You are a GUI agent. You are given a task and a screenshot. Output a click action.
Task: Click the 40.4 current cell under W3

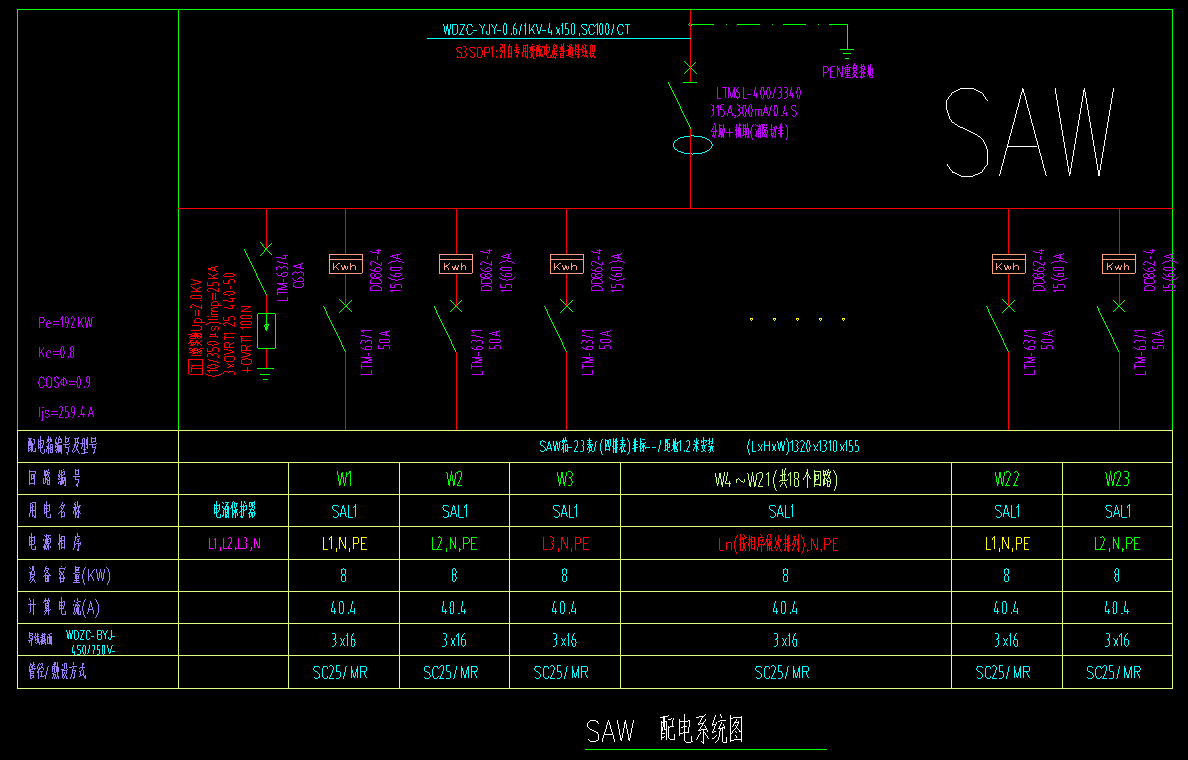(x=564, y=608)
